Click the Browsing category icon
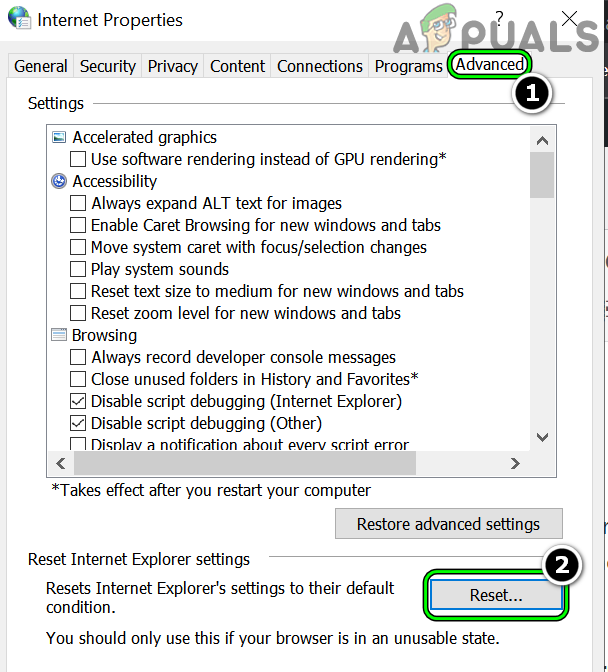608x672 pixels. point(59,335)
